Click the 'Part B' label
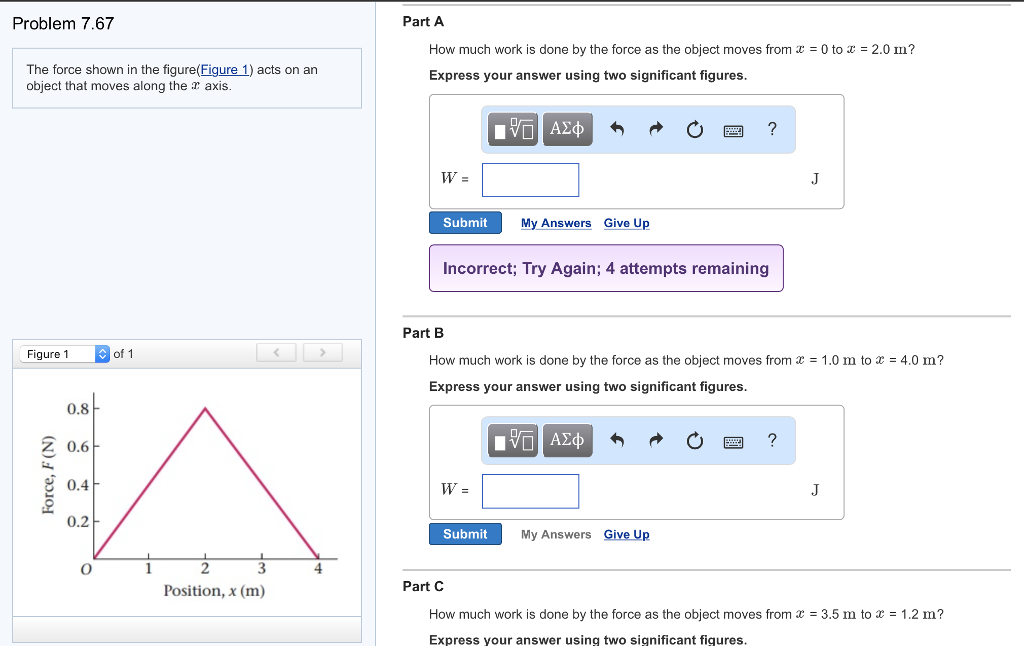The height and width of the screenshot is (646, 1024). pos(423,333)
